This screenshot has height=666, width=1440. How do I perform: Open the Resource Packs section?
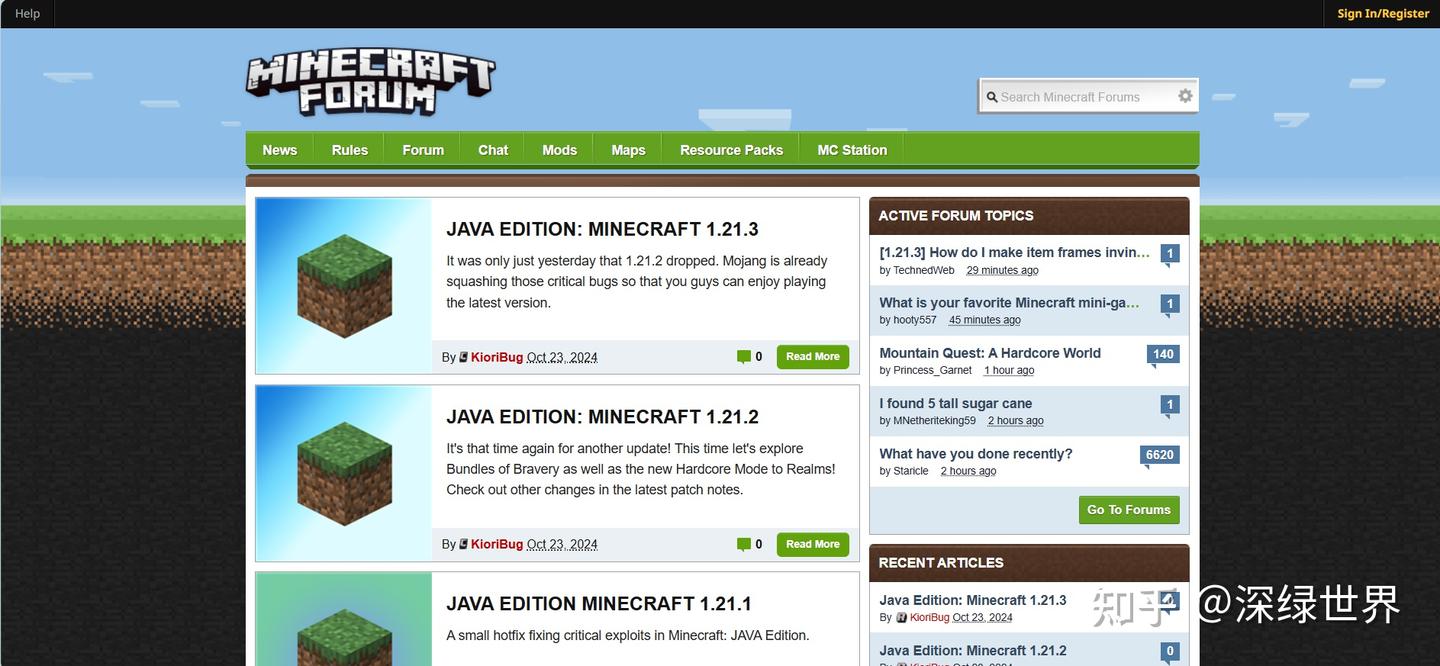click(730, 149)
